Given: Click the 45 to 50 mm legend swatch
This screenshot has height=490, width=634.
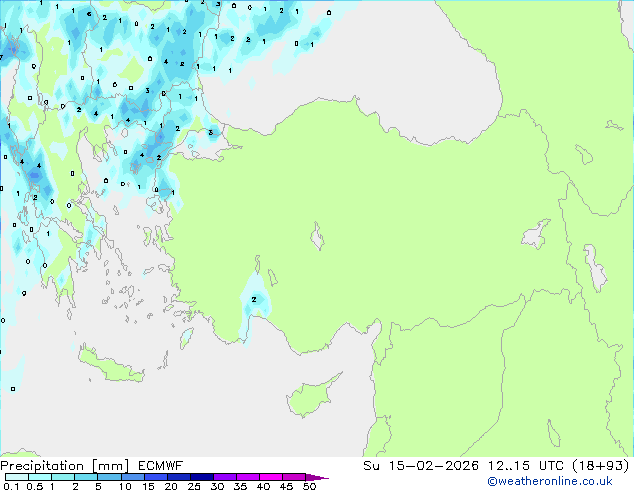Looking at the screenshot, I should click(294, 477).
